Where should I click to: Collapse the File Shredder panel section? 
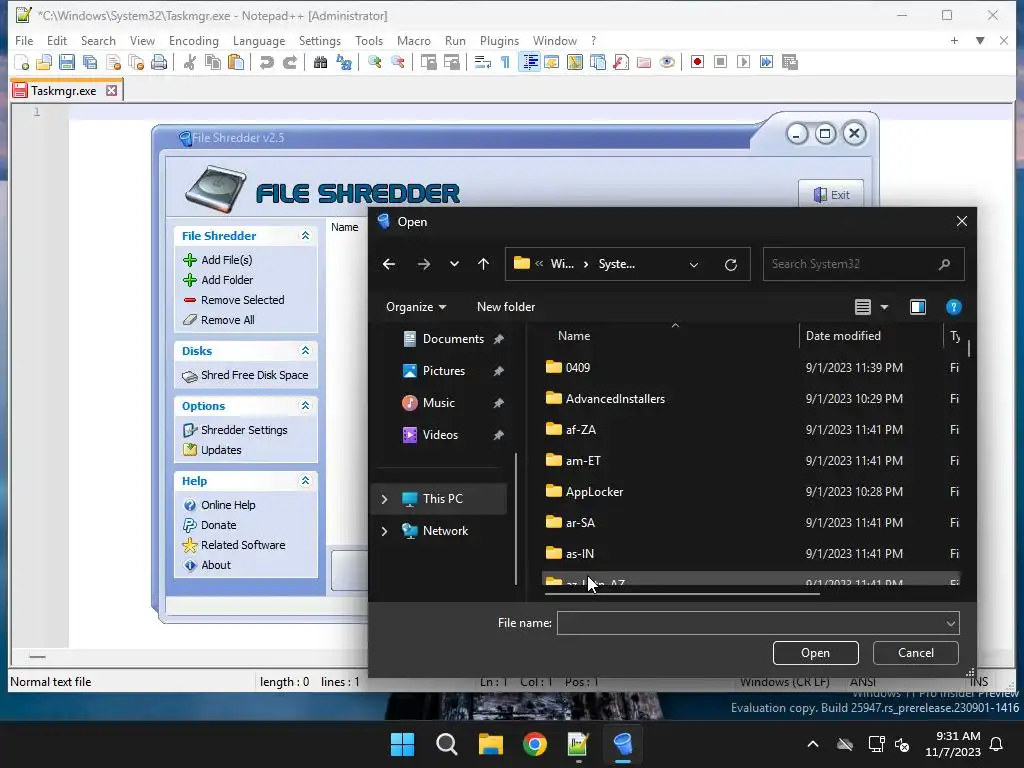pos(305,236)
